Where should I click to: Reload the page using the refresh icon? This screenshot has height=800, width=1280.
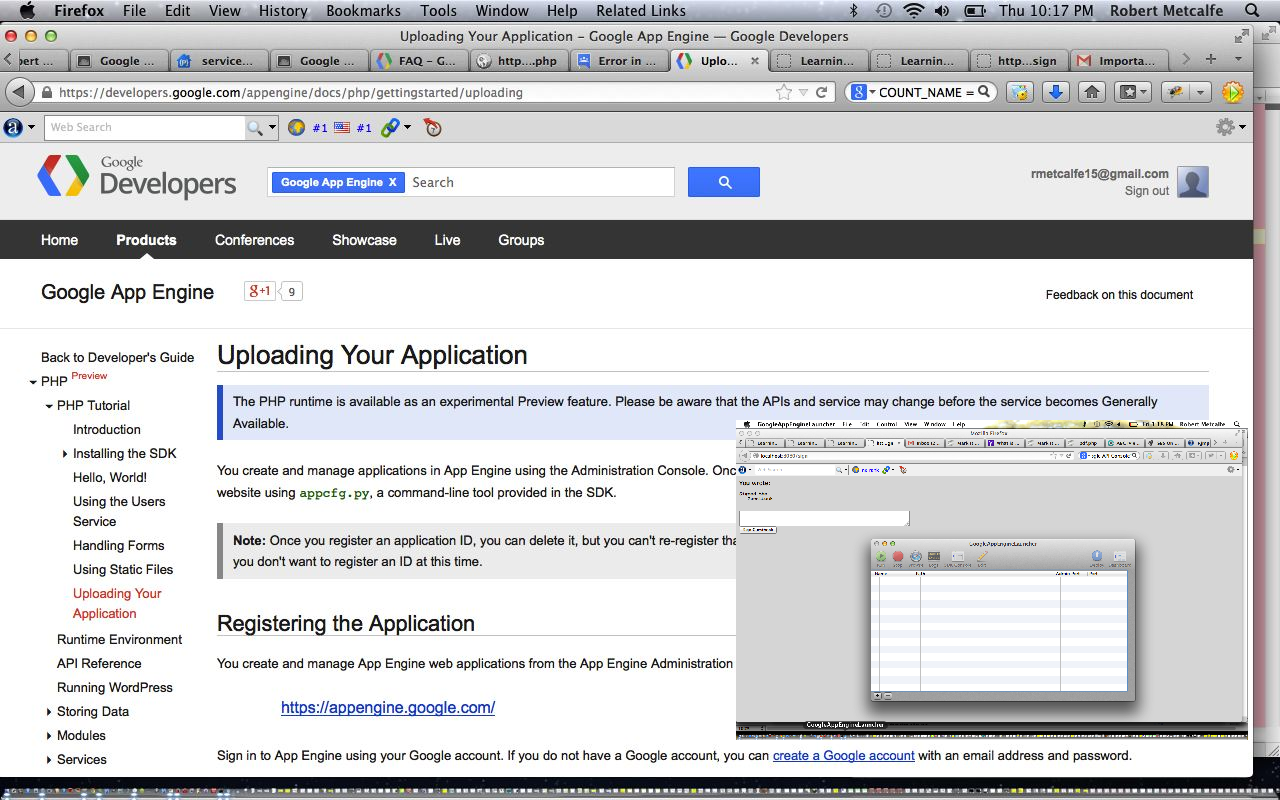point(822,92)
